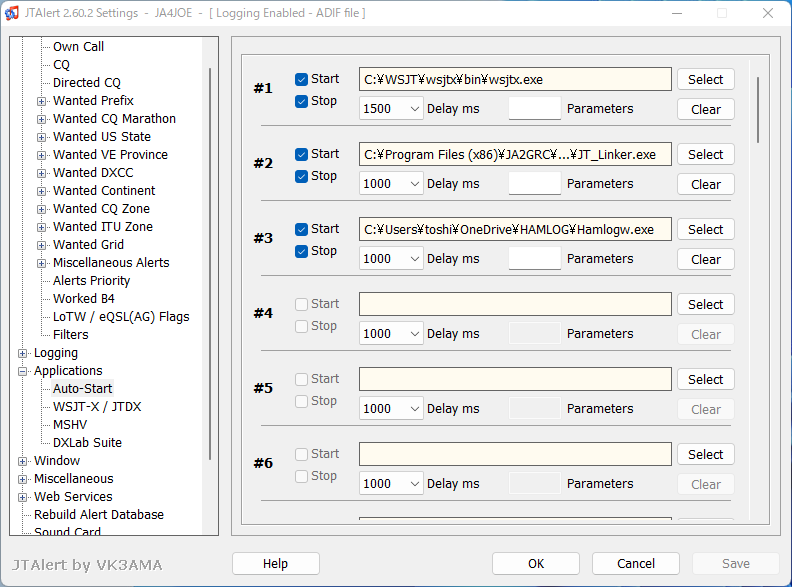Open the #1 delay ms dropdown showing 1500
The height and width of the screenshot is (587, 792).
point(391,109)
